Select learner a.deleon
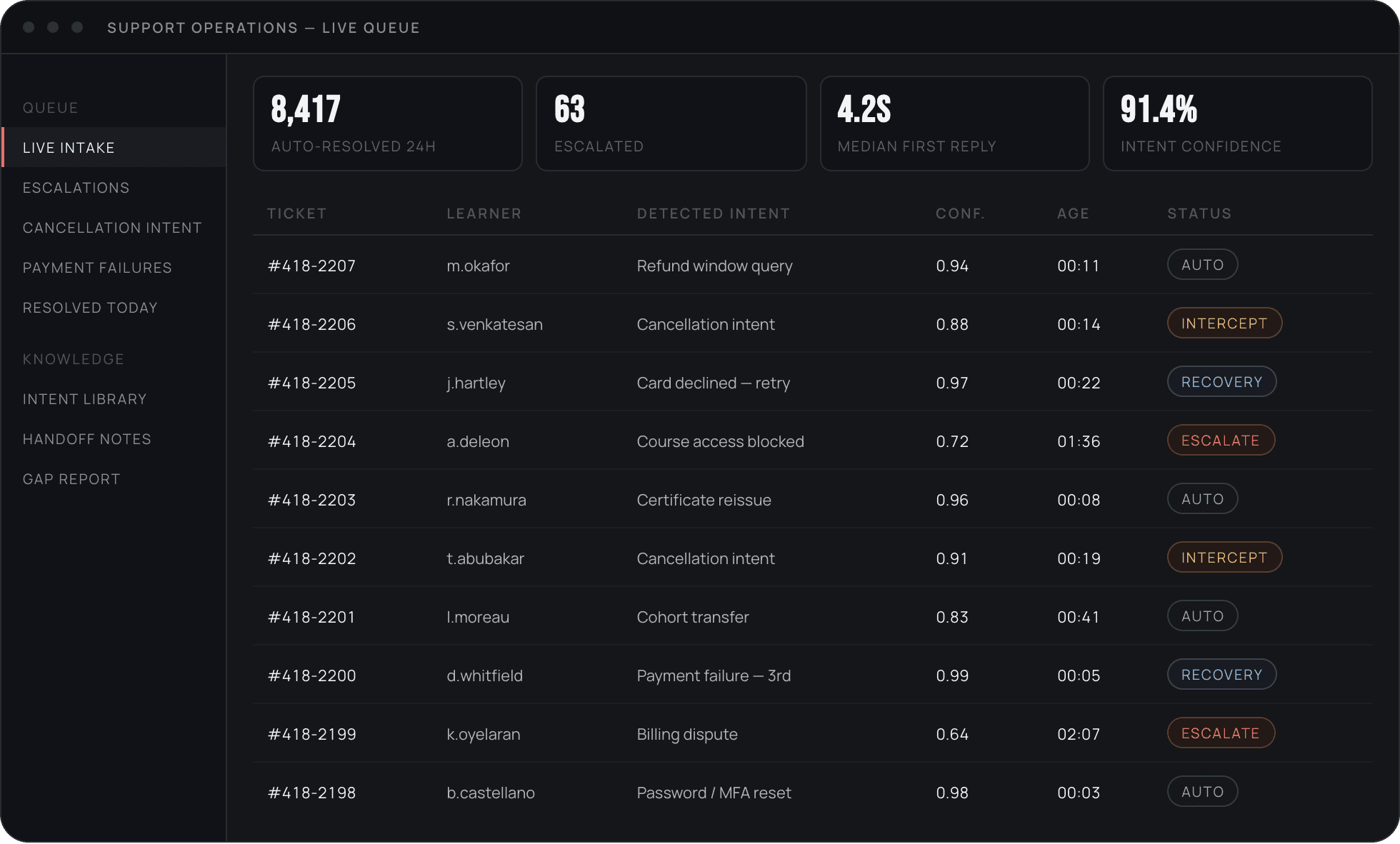This screenshot has height=844, width=1400. click(478, 441)
